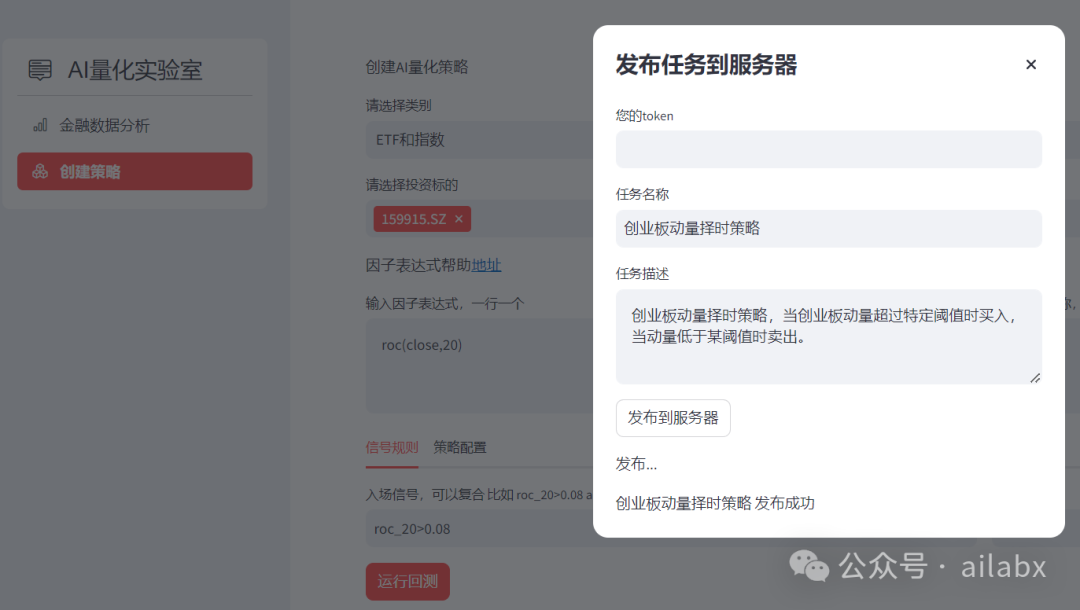Click the WeChat 公众号 bubble icon
The image size is (1080, 610).
click(809, 567)
